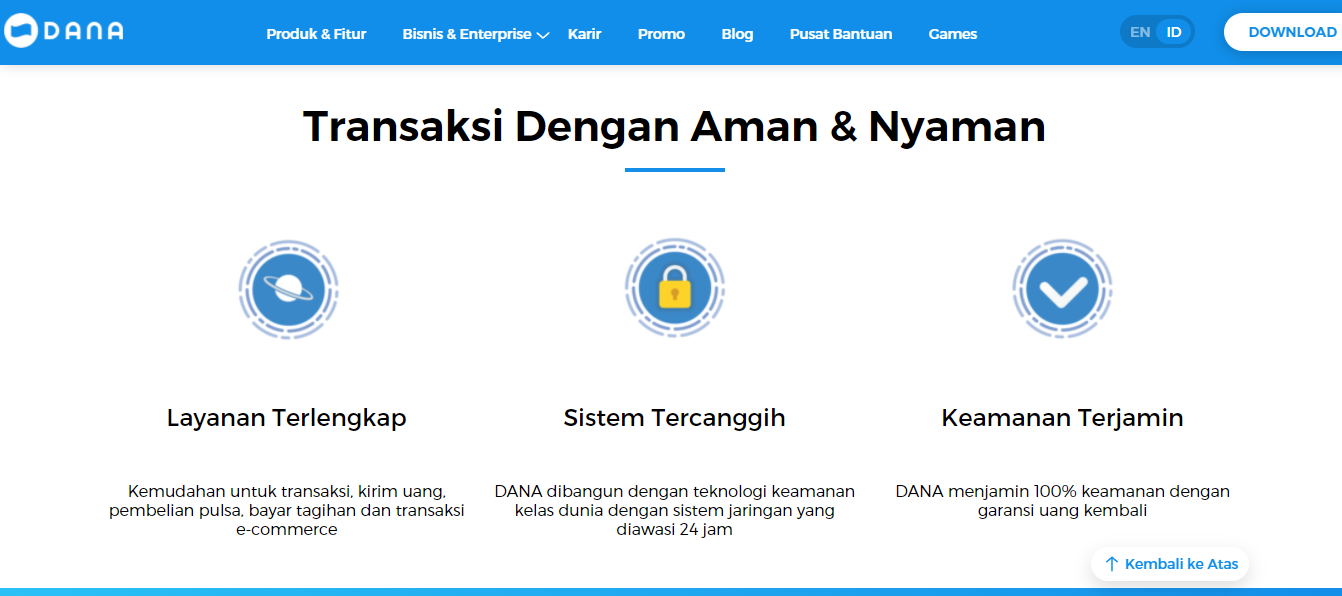Screen dimensions: 1342x596
Task: Click the up arrow in Kembali ke Atas
Action: [1111, 564]
